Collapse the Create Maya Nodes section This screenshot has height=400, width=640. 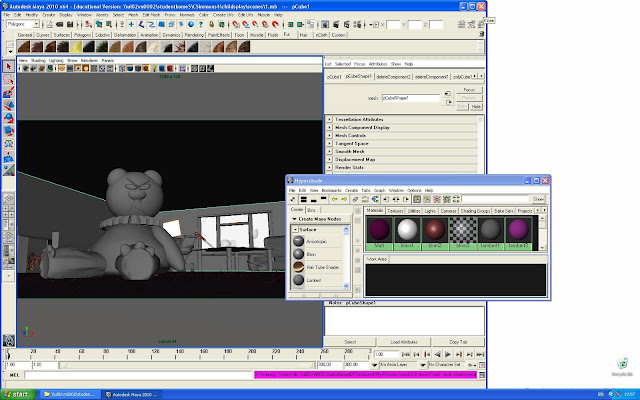point(294,219)
